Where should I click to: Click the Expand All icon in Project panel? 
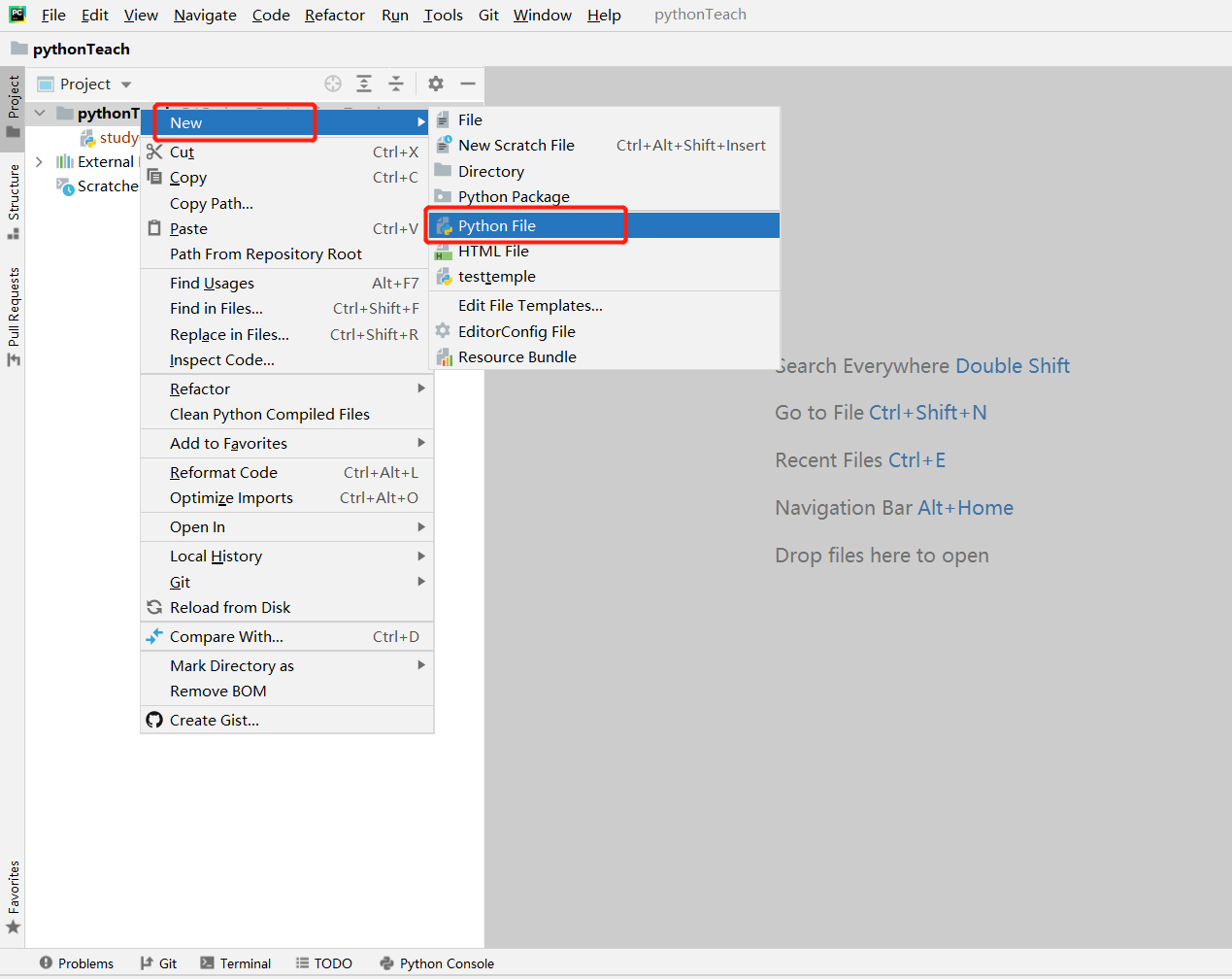click(x=364, y=84)
